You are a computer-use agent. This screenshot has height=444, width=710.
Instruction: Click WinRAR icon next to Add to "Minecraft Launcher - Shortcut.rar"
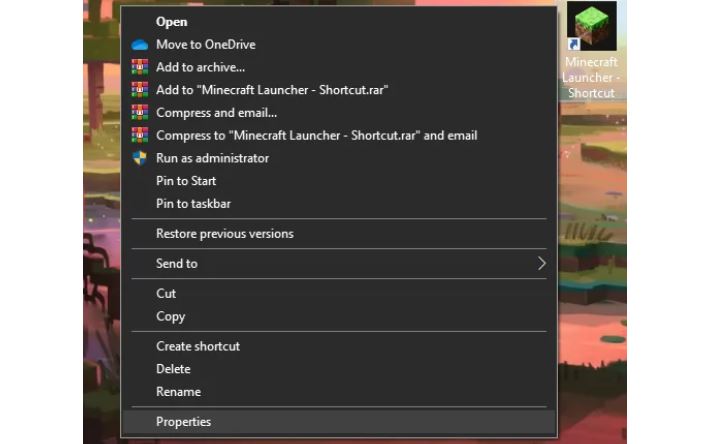139,90
